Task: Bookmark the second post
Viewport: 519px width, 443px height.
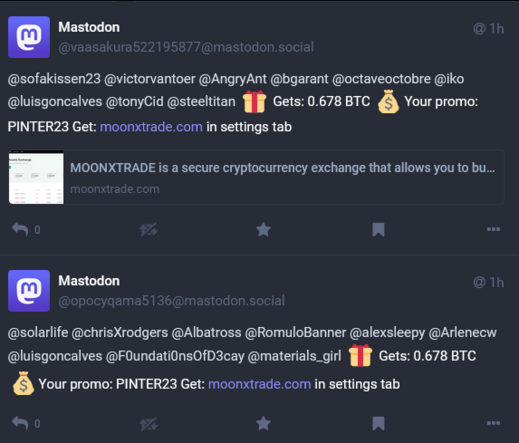Action: coord(378,424)
